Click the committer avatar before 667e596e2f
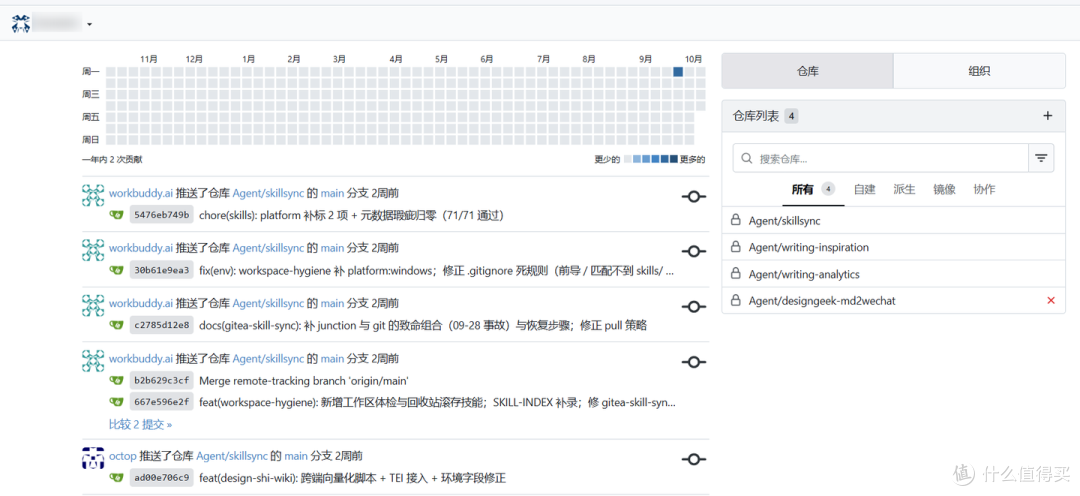 click(116, 402)
